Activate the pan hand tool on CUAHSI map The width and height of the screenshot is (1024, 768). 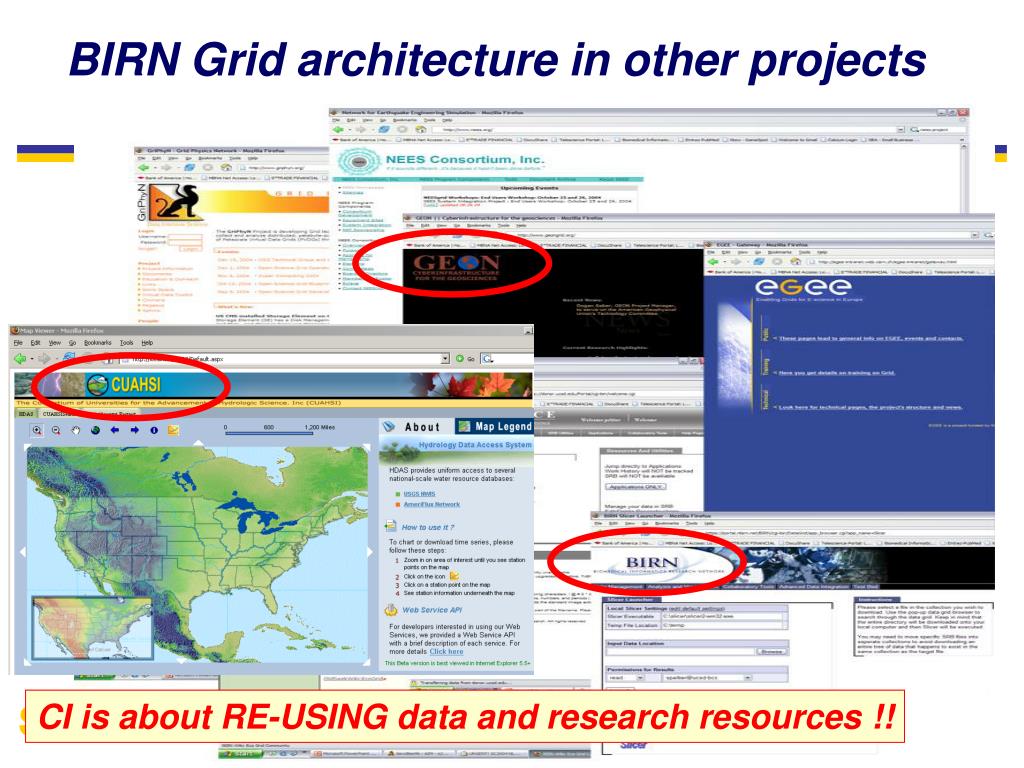[76, 430]
